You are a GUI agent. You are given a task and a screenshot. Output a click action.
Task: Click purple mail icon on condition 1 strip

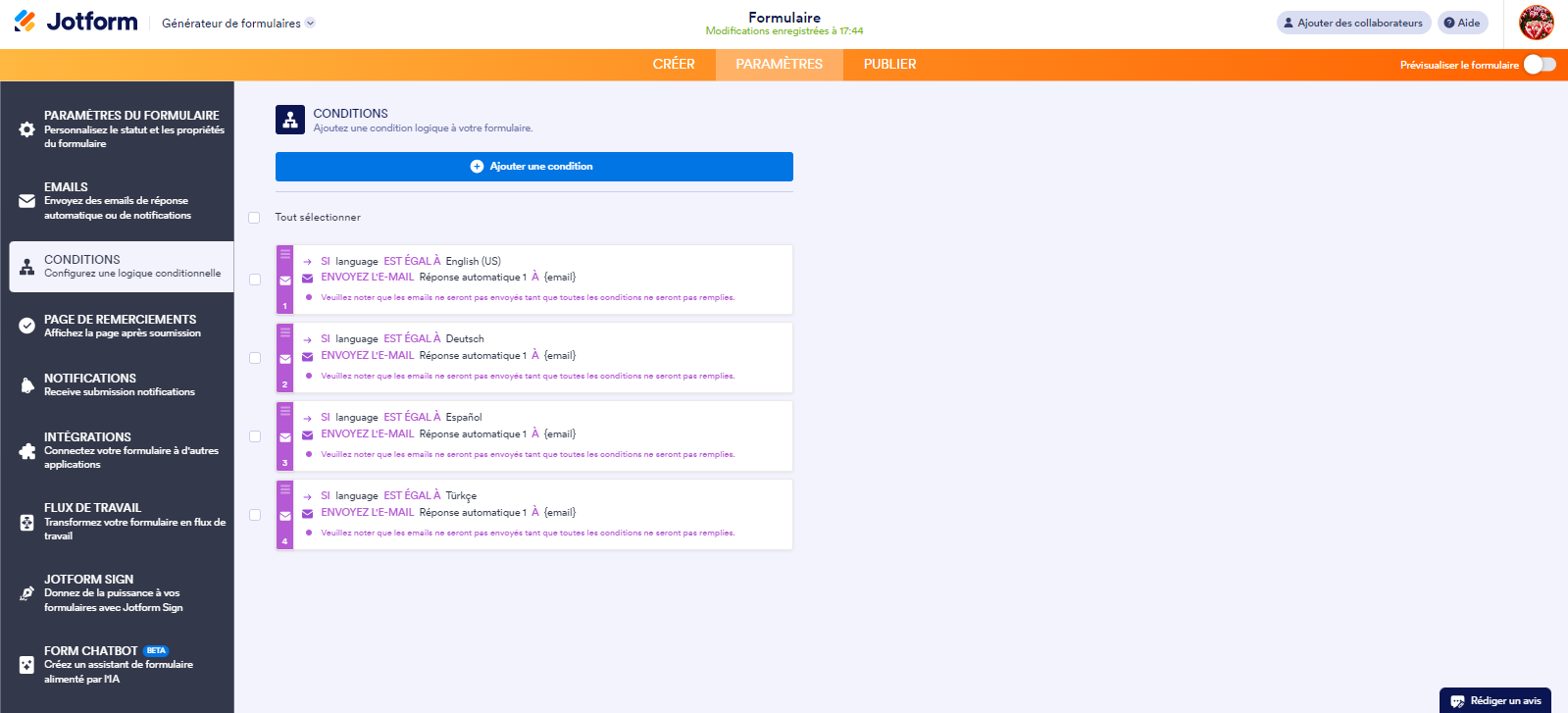tap(285, 280)
